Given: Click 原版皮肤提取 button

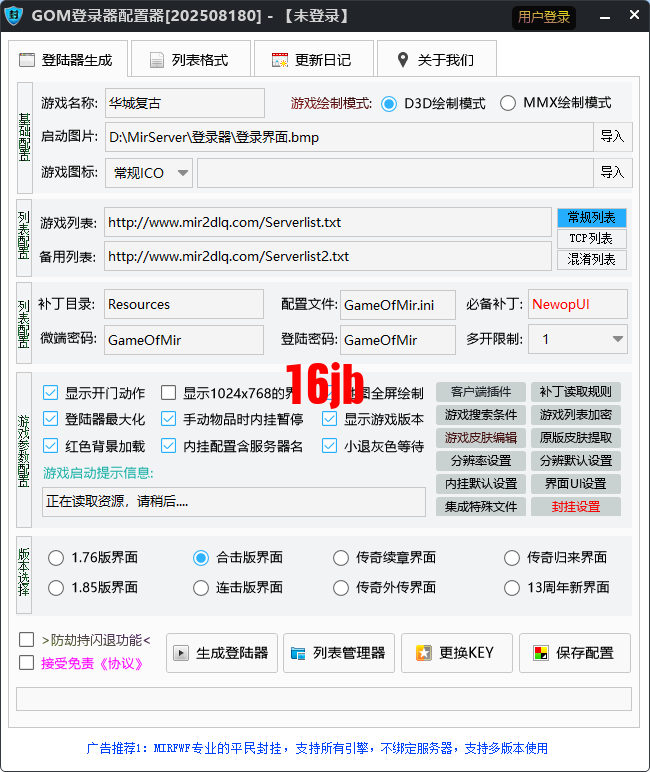Looking at the screenshot, I should click(576, 438).
